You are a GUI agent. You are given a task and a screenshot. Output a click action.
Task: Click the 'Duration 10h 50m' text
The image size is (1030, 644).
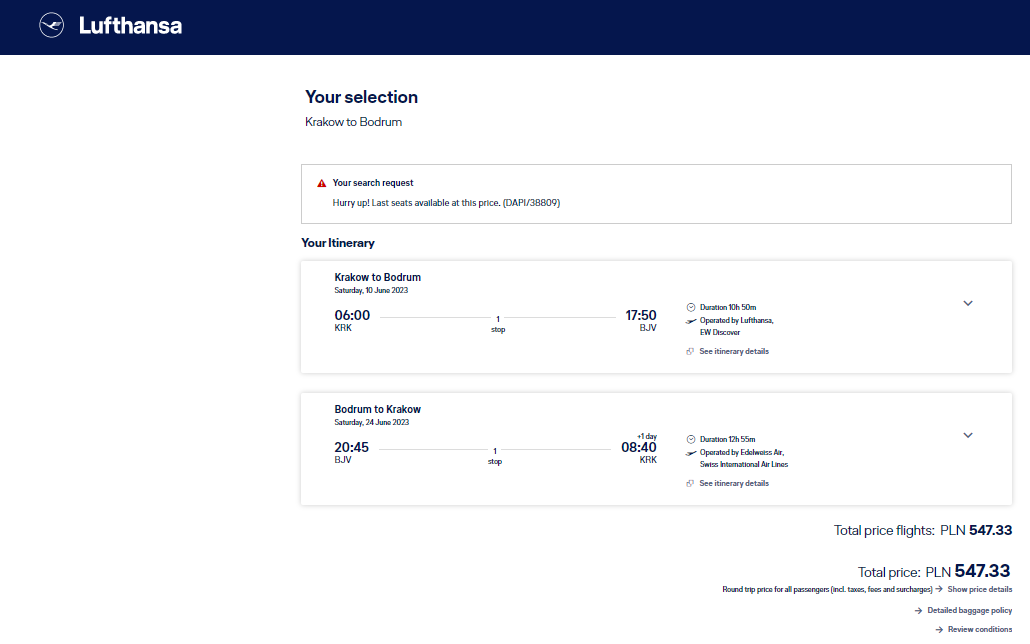(728, 308)
